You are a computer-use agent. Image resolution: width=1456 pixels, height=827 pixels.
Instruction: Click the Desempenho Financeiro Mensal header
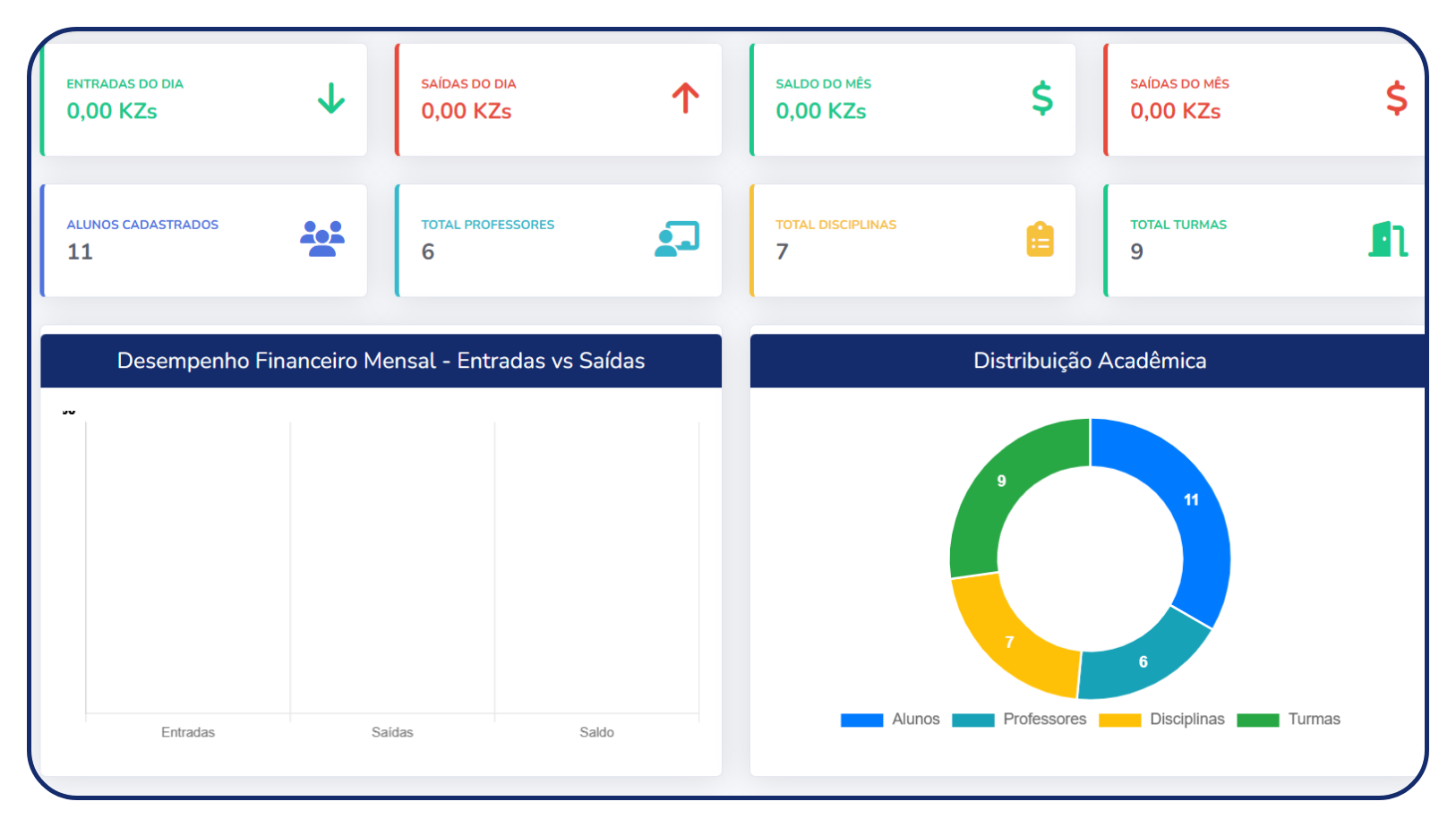(381, 361)
